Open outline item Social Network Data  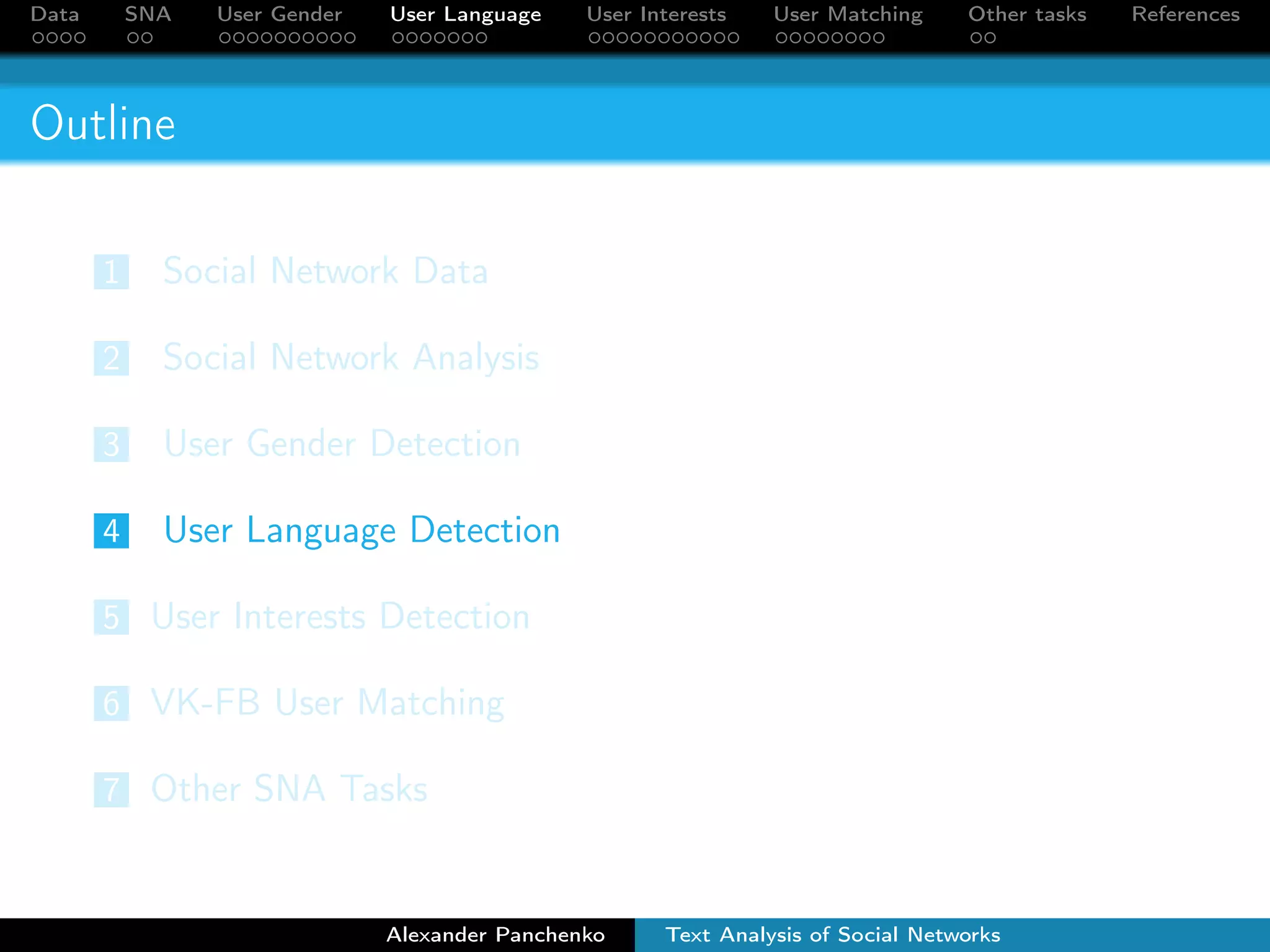pos(326,271)
